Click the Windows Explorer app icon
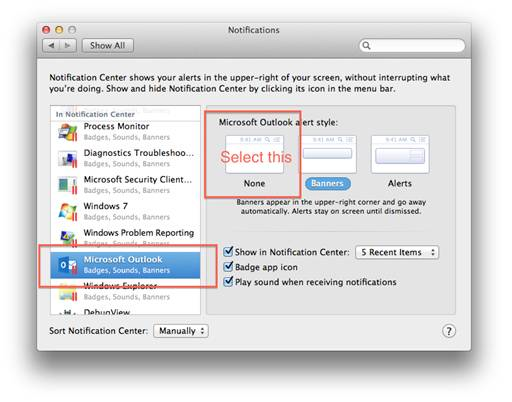512x402 pixels. coord(68,292)
